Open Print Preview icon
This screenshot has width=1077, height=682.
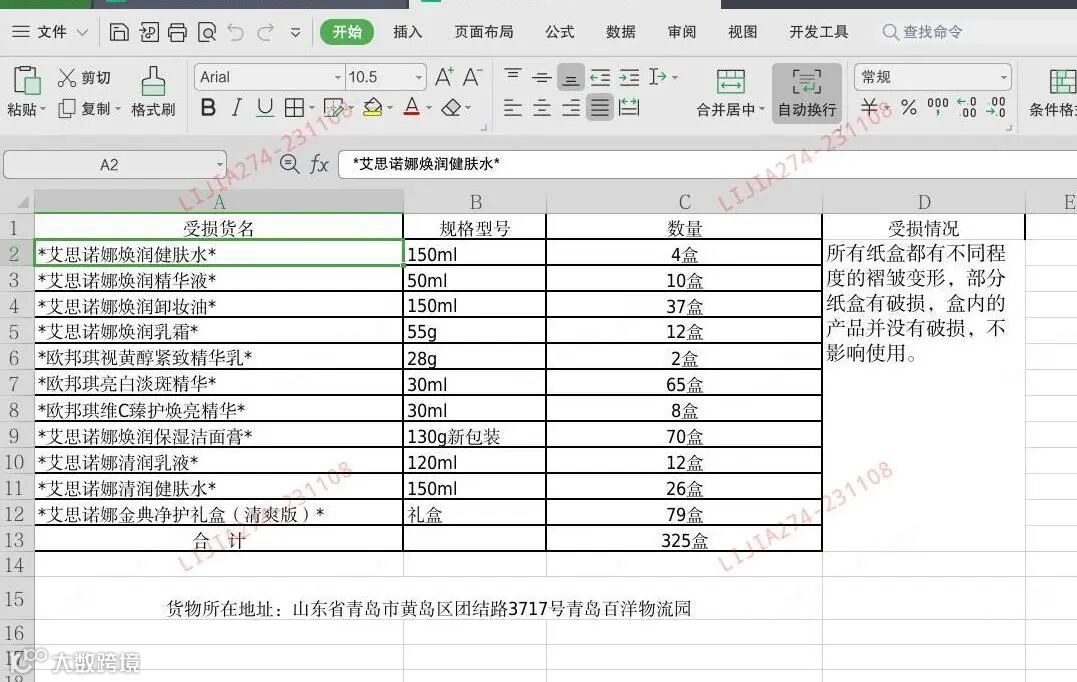pyautogui.click(x=207, y=32)
